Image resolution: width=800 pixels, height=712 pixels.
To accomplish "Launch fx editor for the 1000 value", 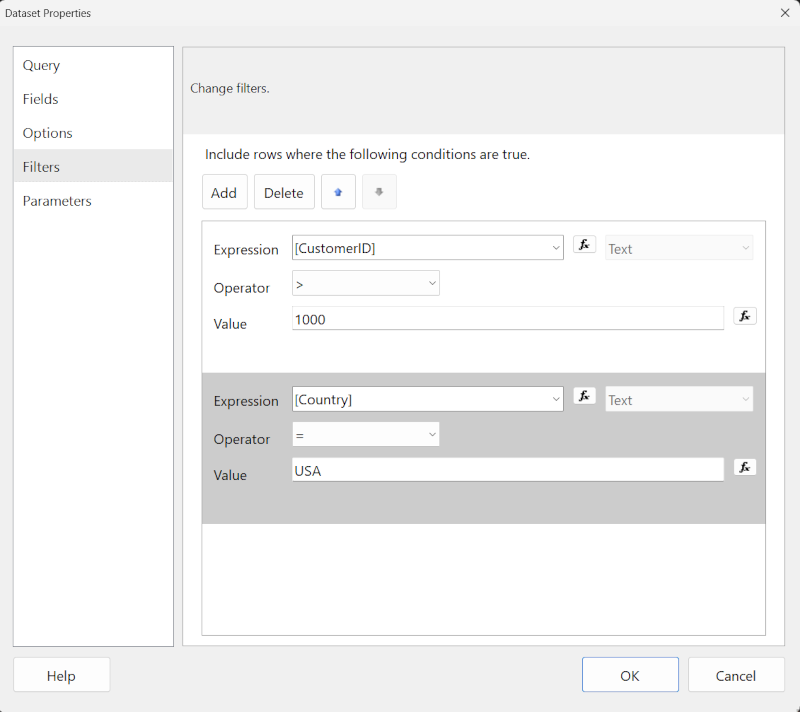I will (744, 315).
